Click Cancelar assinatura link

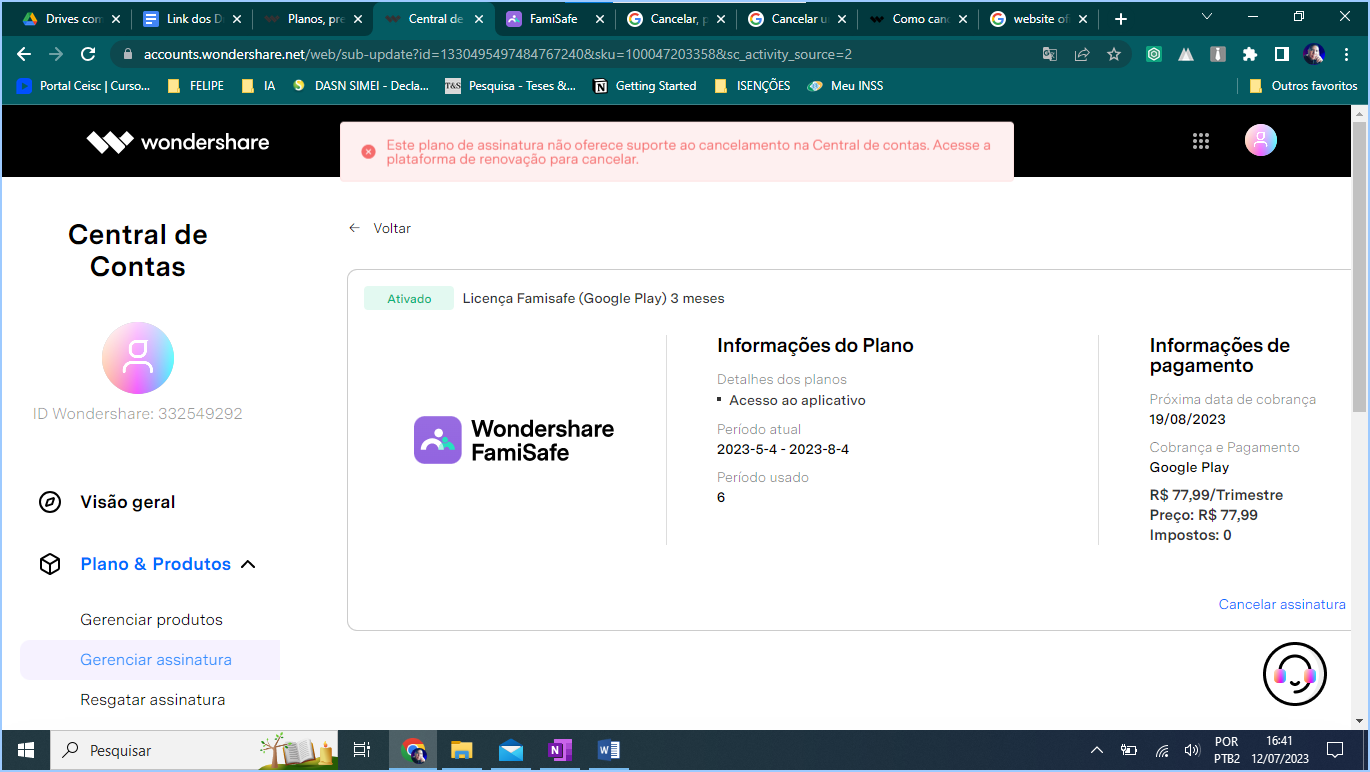(x=1282, y=604)
